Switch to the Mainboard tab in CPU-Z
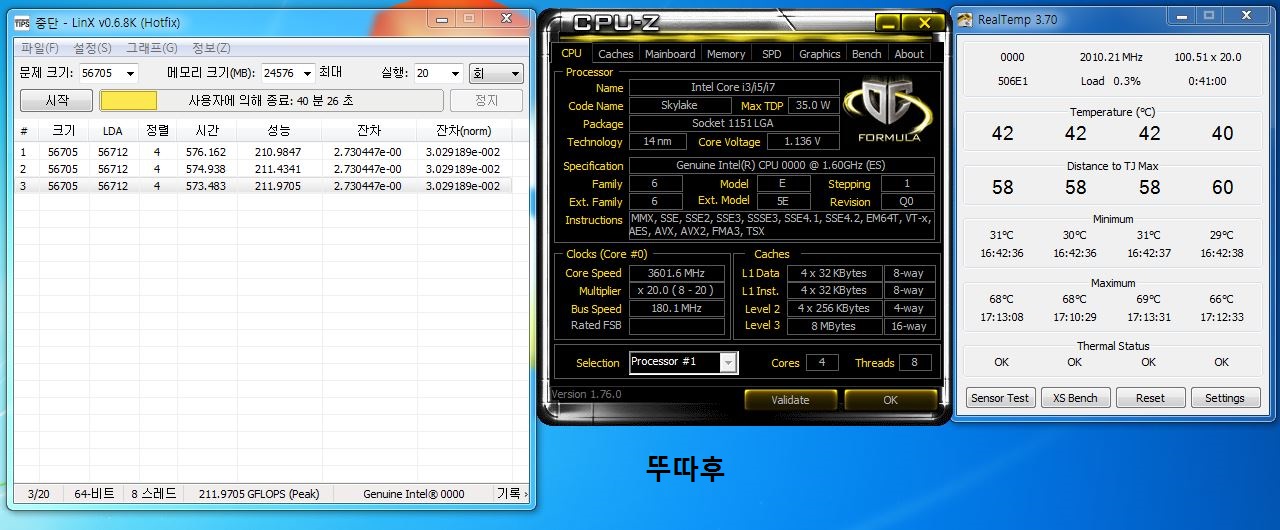Viewport: 1280px width, 530px height. click(669, 54)
